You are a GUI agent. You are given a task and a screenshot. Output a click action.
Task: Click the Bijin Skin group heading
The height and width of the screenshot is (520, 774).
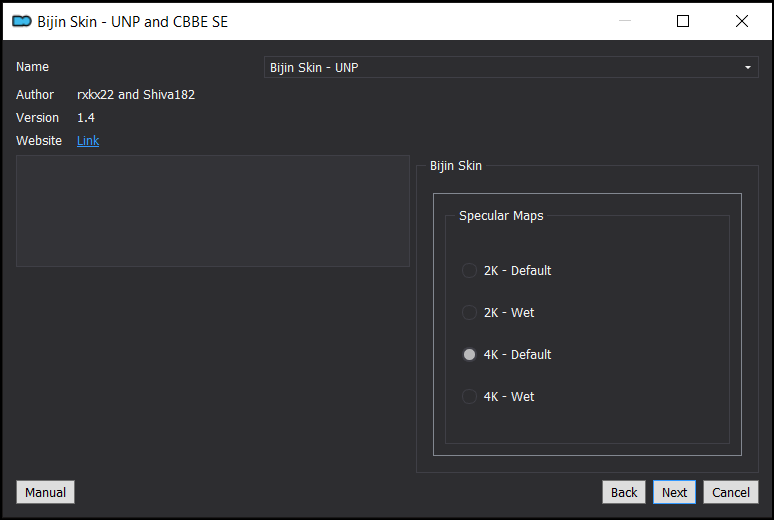pyautogui.click(x=456, y=166)
